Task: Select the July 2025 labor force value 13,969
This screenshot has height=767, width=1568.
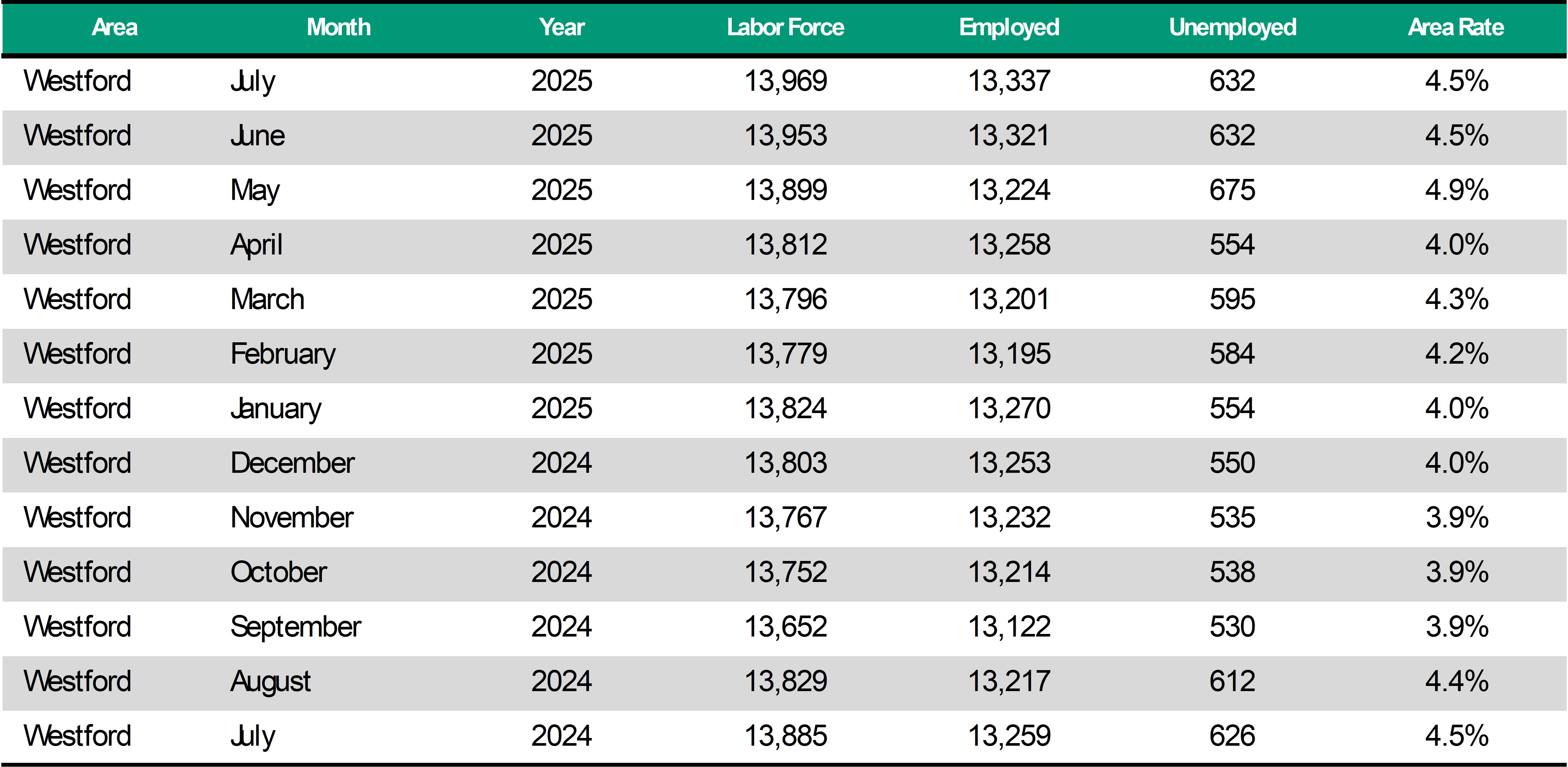Action: (786, 81)
